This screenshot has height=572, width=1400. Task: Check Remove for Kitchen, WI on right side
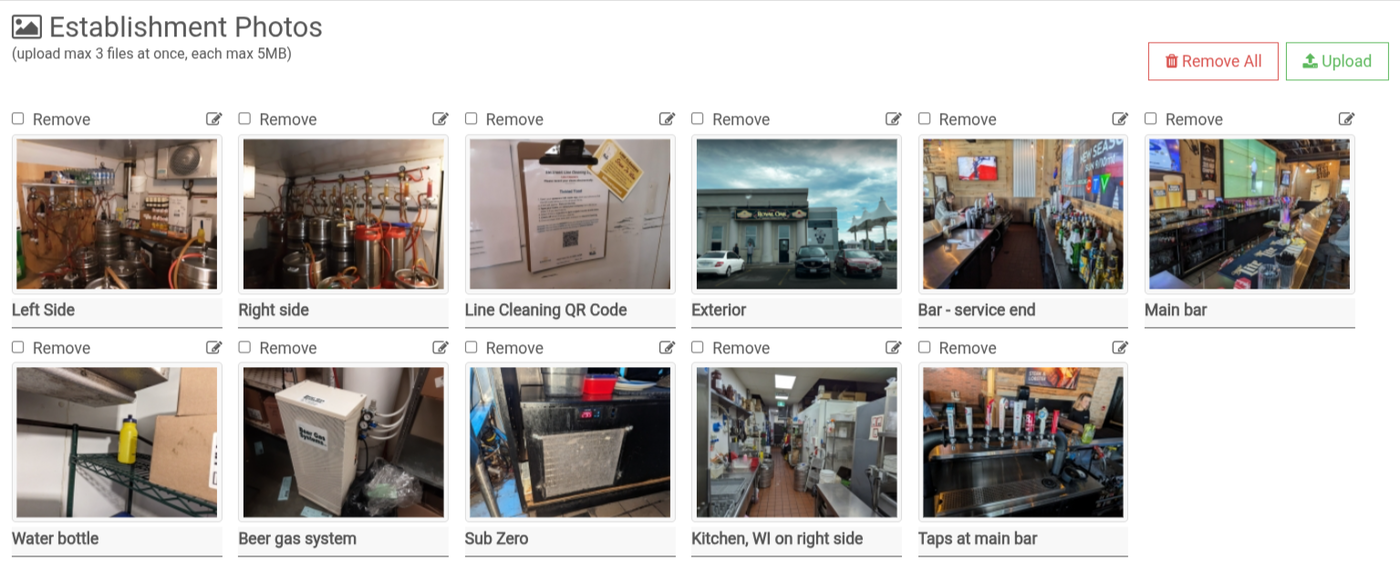pyautogui.click(x=698, y=348)
